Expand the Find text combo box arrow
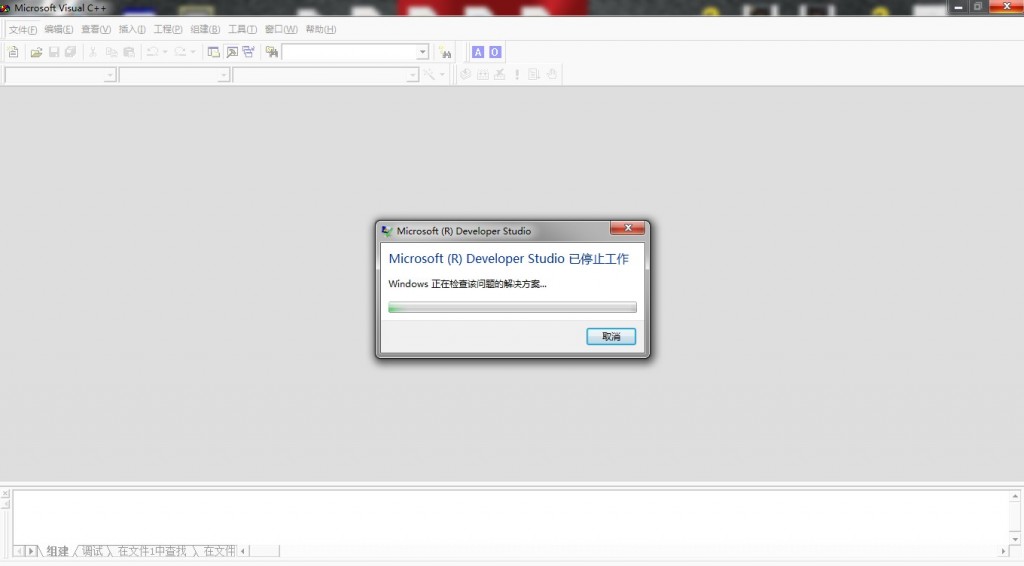Image resolution: width=1024 pixels, height=566 pixels. click(423, 52)
